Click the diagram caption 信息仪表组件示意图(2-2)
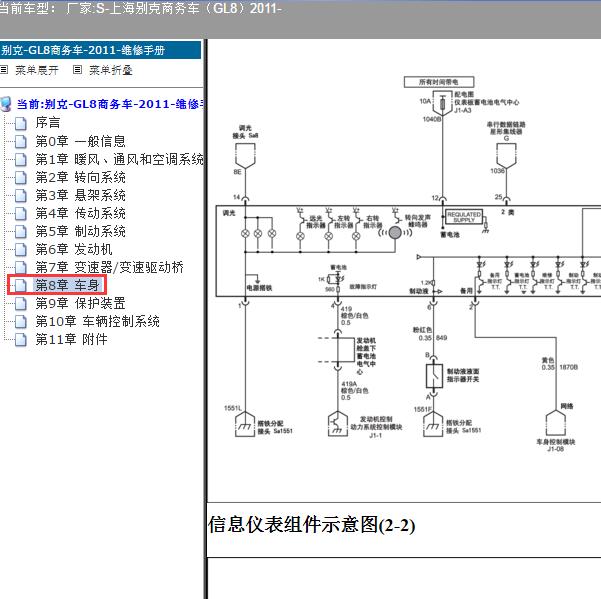601x599 pixels. (312, 525)
